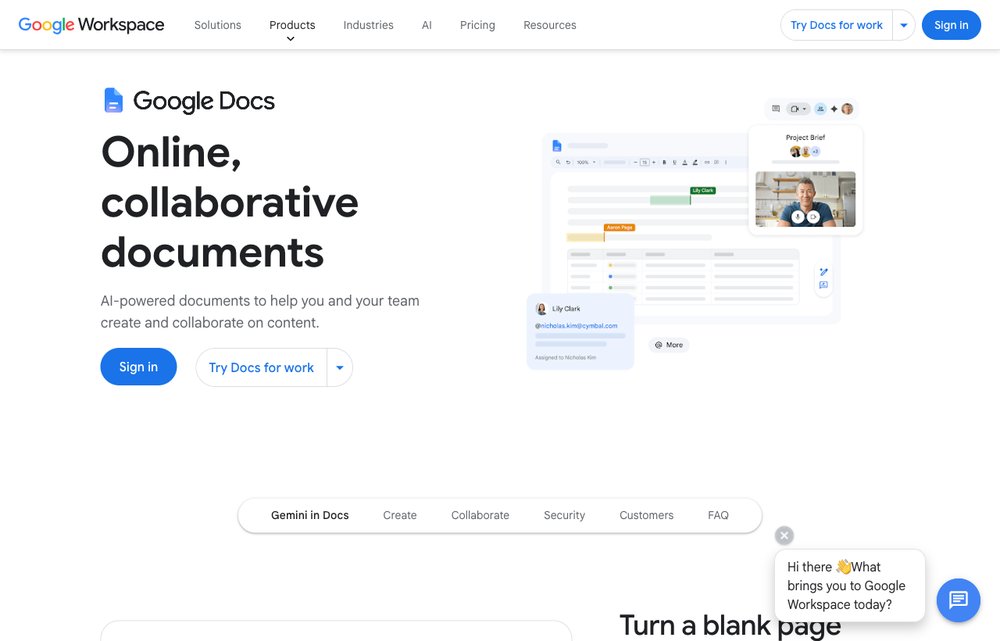Click the man's video call thumbnail

(x=805, y=199)
